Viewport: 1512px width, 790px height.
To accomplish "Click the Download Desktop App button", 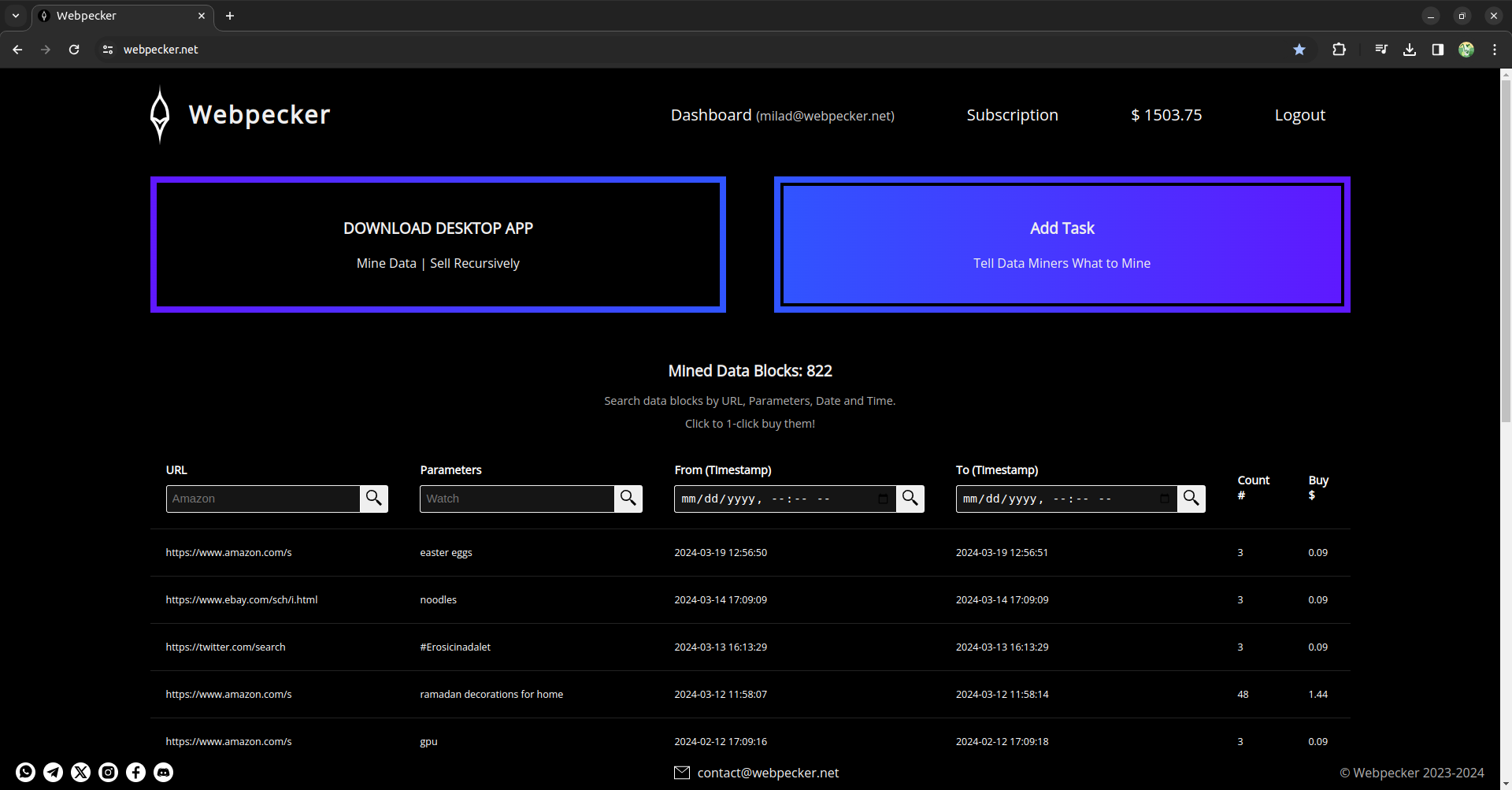I will tap(438, 244).
